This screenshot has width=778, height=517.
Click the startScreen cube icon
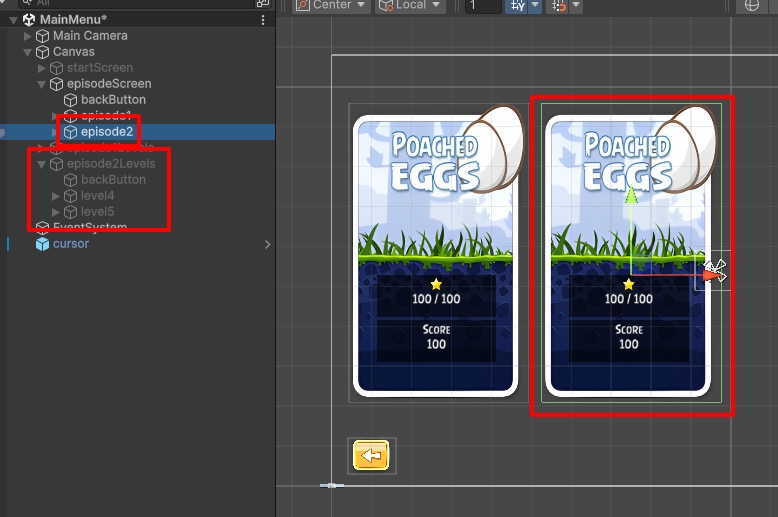click(57, 68)
